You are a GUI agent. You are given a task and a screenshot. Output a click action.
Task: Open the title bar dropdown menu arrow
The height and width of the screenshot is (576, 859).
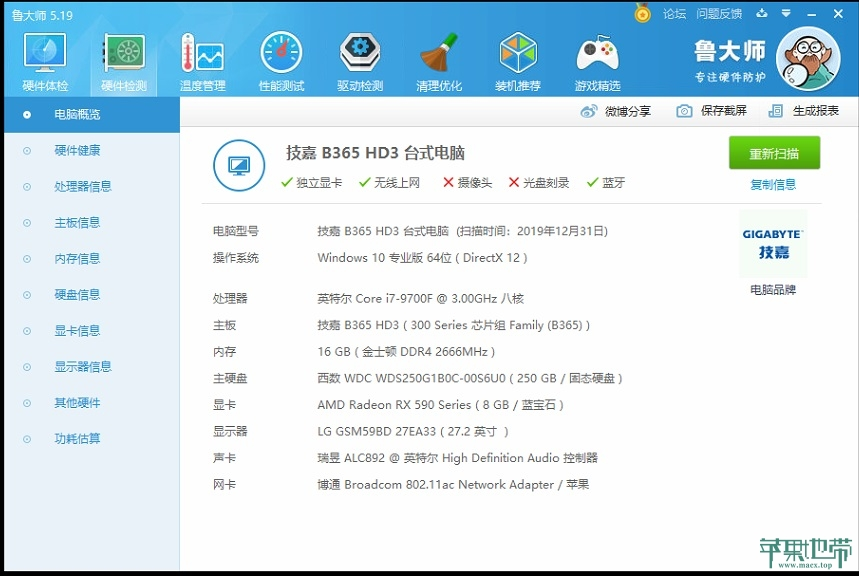[786, 13]
